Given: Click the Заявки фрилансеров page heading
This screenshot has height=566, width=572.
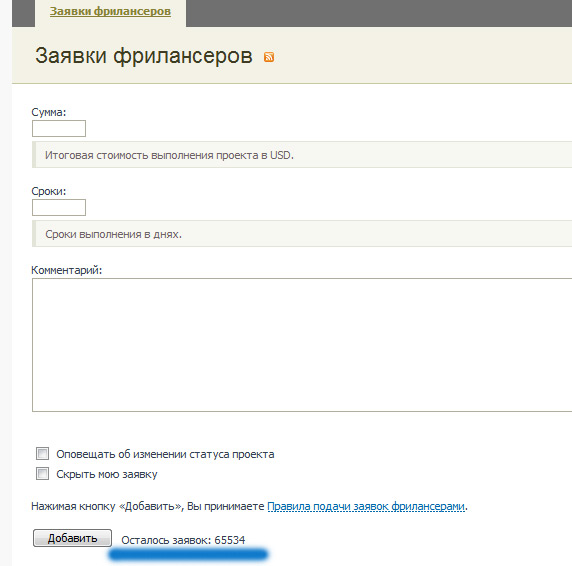Looking at the screenshot, I should (x=144, y=55).
